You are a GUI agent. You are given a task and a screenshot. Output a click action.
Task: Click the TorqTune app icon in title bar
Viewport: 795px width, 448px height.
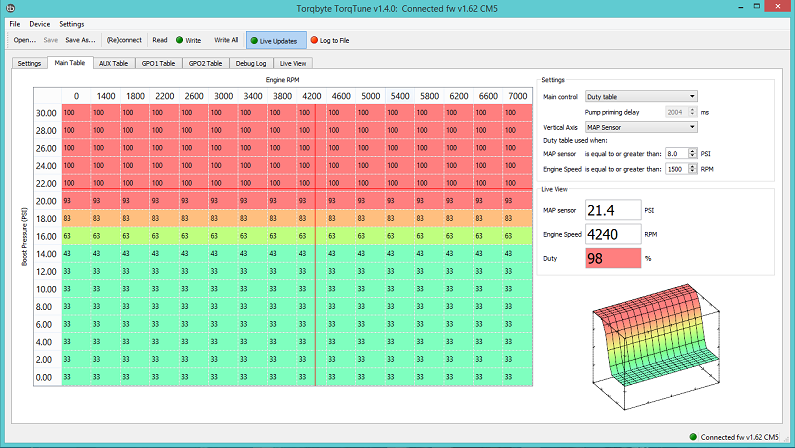click(10, 8)
